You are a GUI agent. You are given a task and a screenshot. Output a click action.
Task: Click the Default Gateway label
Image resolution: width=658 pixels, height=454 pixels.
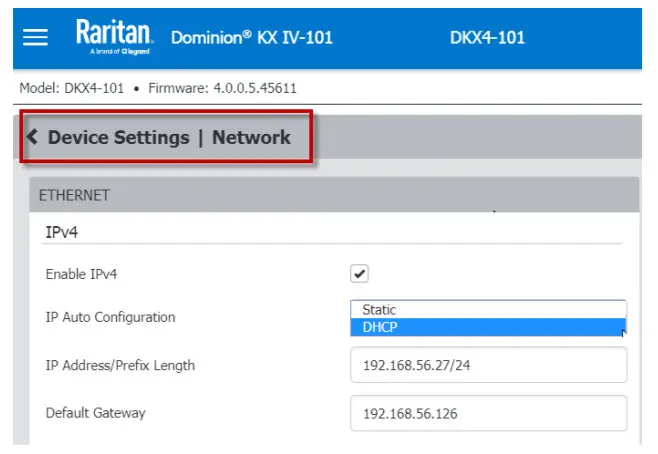pos(96,413)
